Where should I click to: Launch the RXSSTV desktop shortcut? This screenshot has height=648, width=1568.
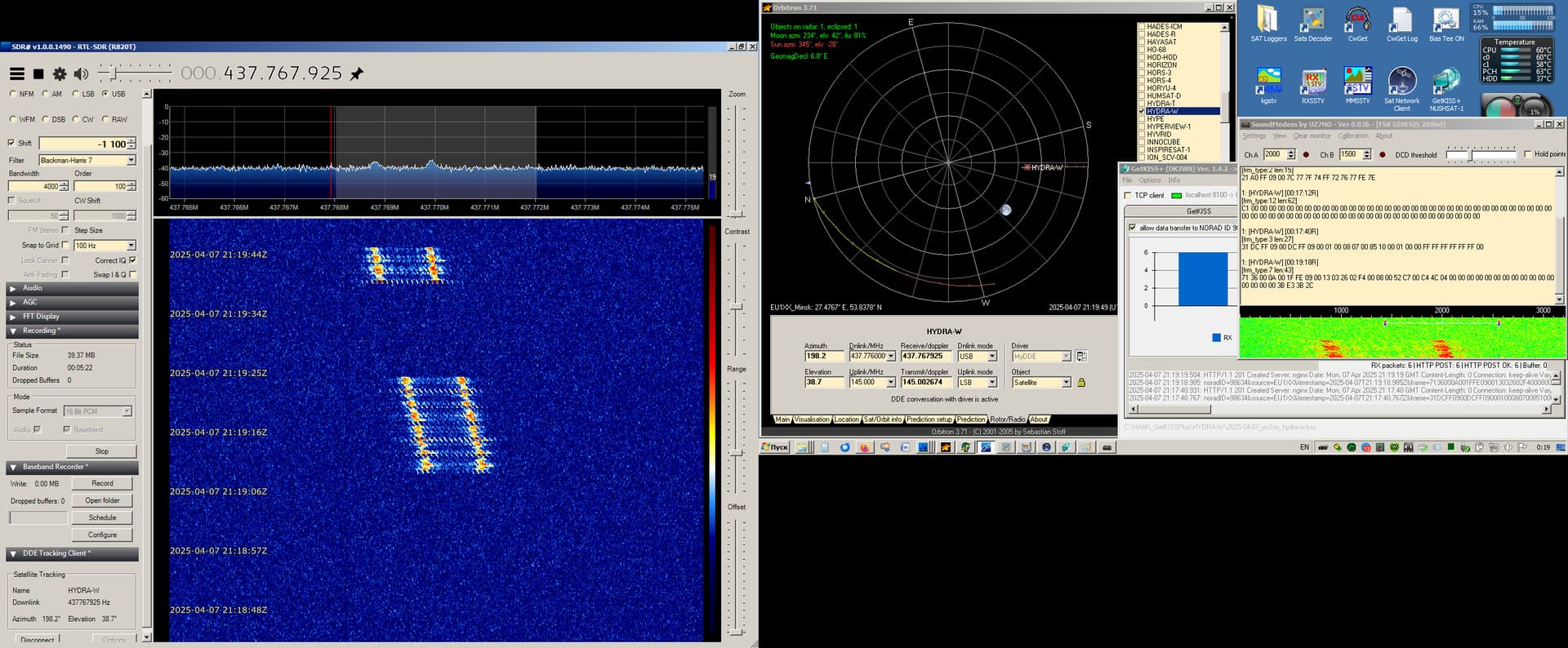click(x=1312, y=84)
